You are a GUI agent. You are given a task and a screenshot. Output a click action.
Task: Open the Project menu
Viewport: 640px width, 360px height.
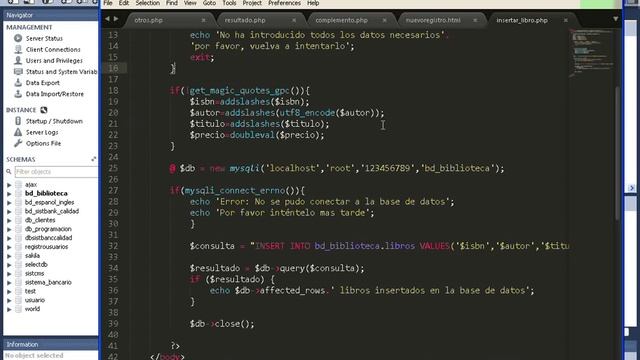(x=252, y=3)
